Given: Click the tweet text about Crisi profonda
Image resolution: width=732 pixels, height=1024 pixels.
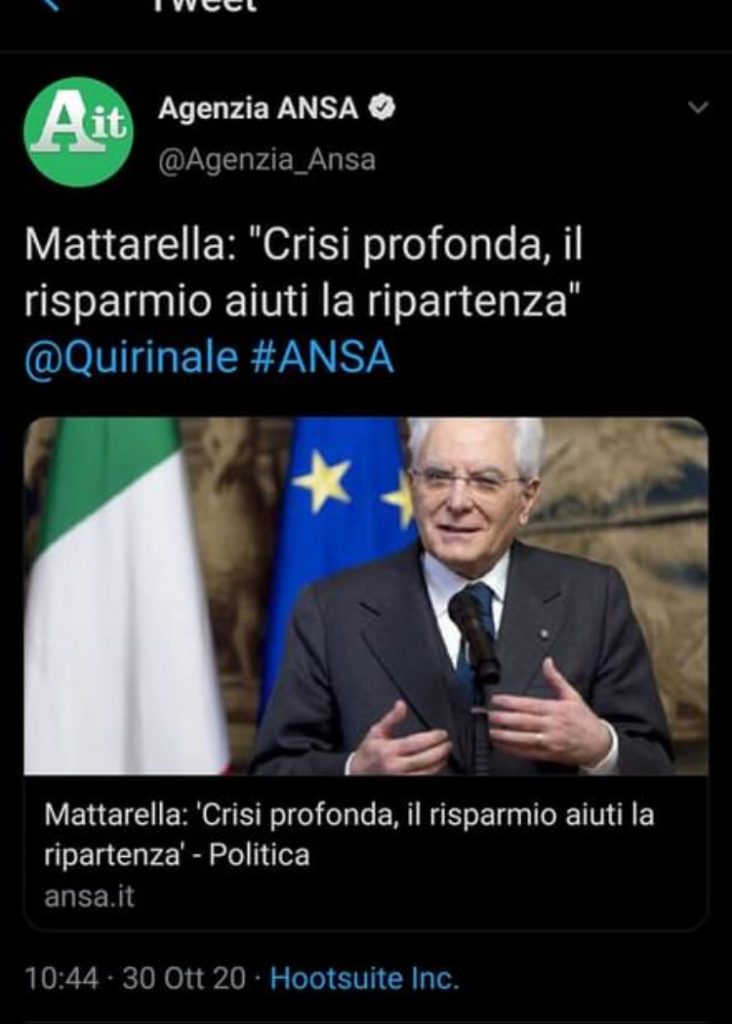Looking at the screenshot, I should click(x=304, y=273).
